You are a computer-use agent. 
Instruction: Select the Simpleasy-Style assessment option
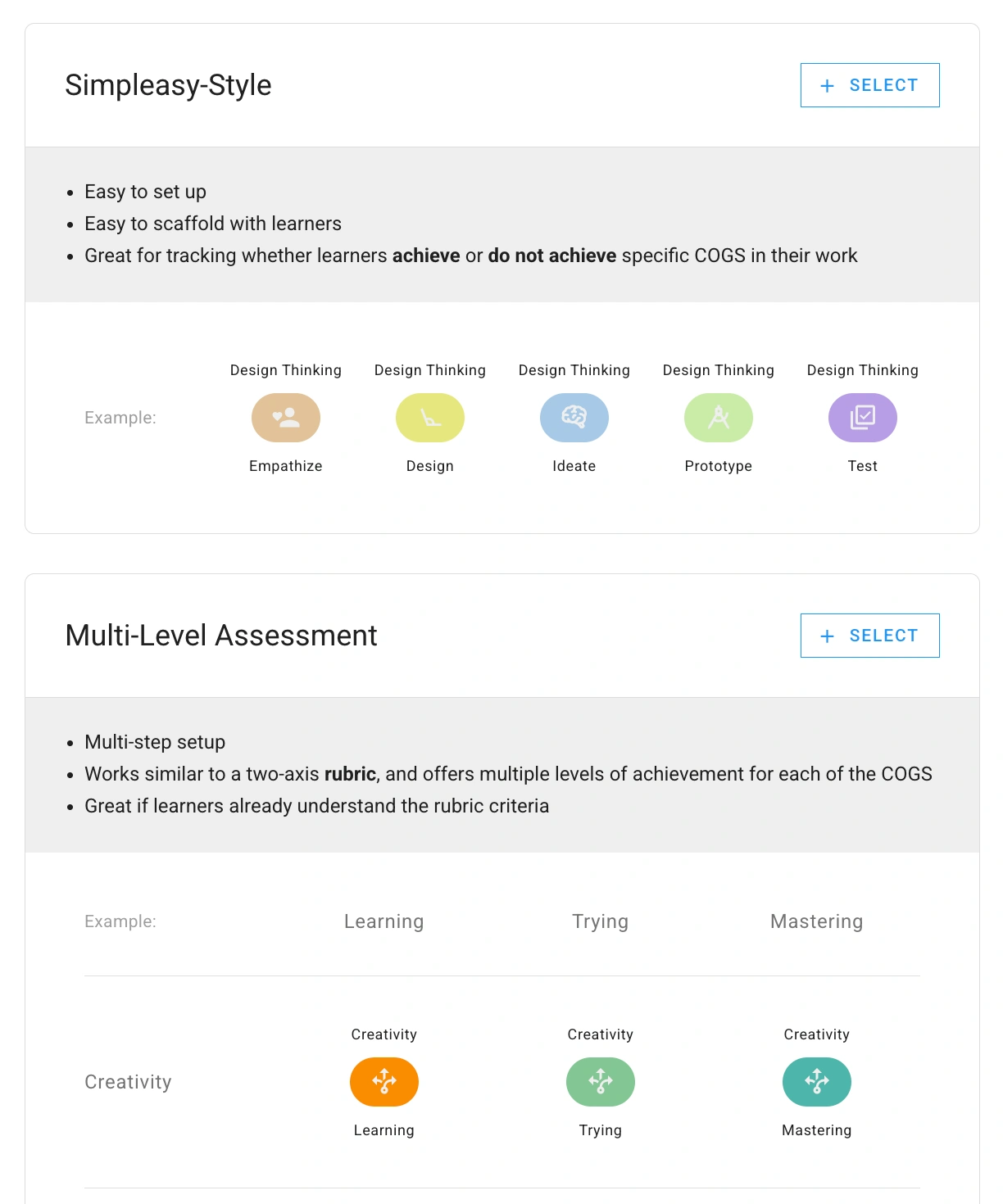click(x=869, y=85)
